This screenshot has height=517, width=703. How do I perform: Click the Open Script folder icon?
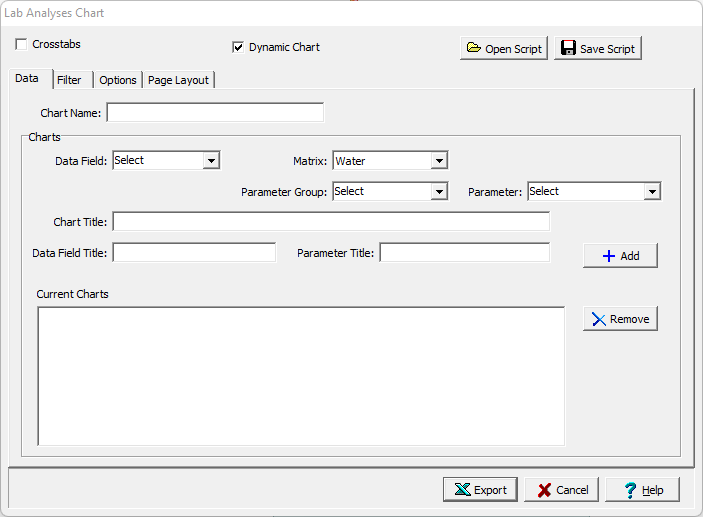[x=473, y=49]
